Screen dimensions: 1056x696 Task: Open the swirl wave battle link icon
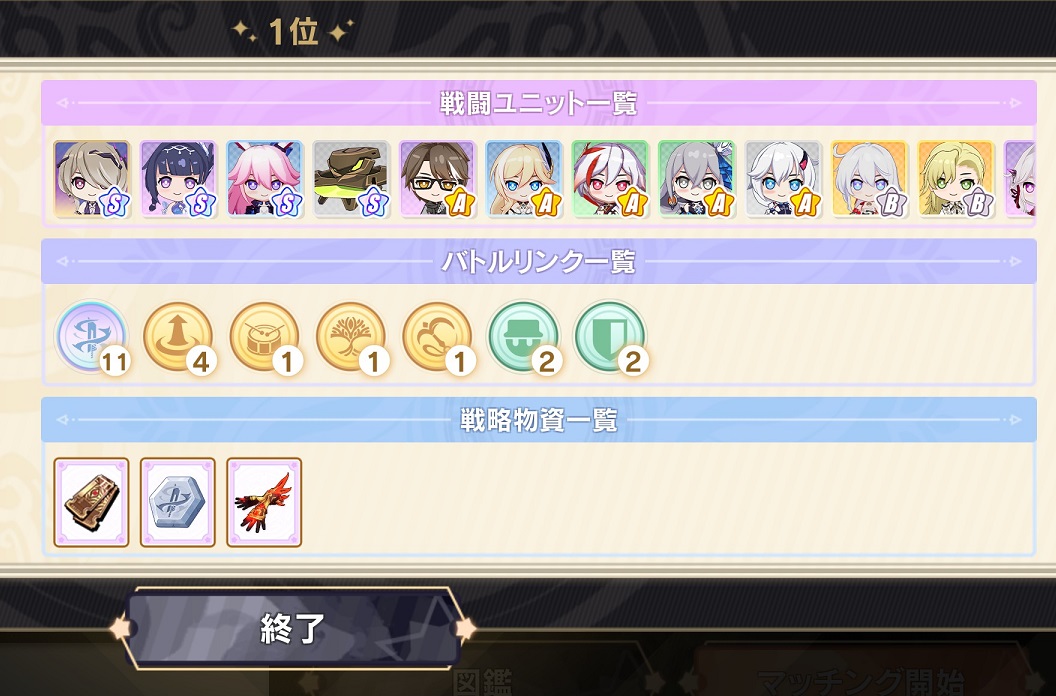tap(437, 337)
